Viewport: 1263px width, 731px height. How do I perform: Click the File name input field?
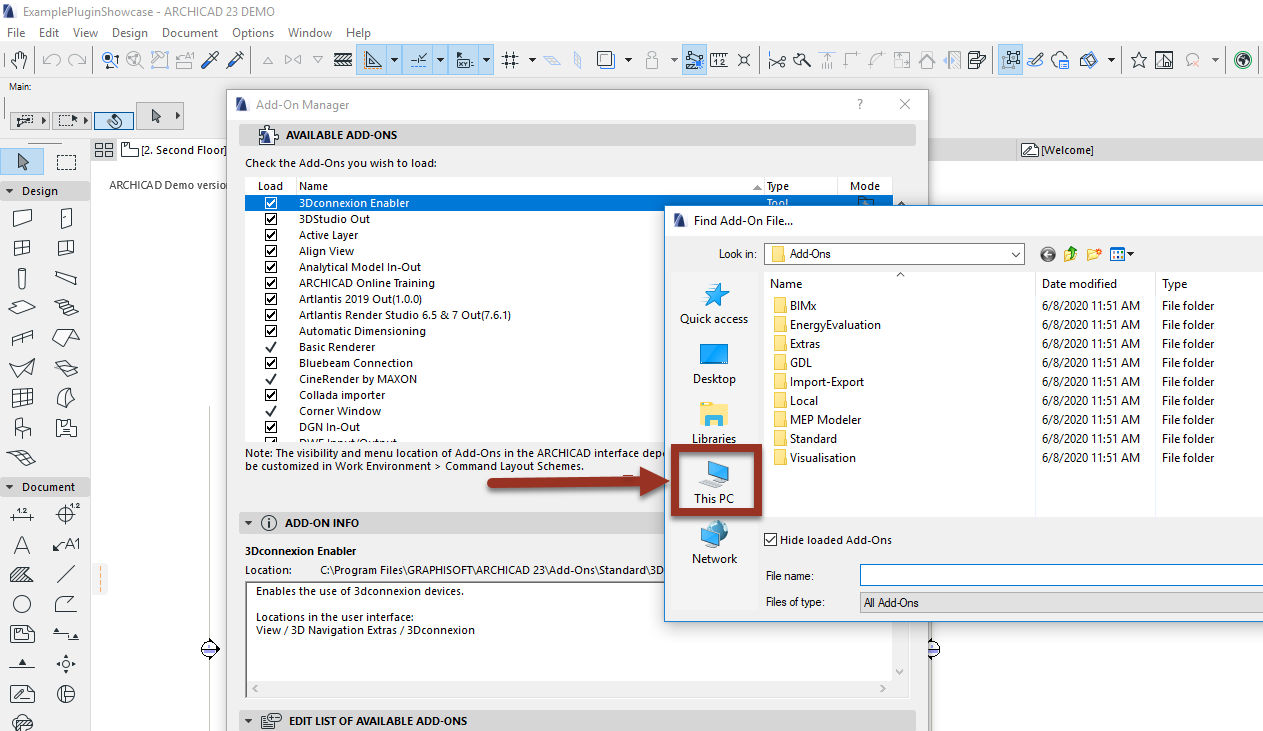[1062, 575]
